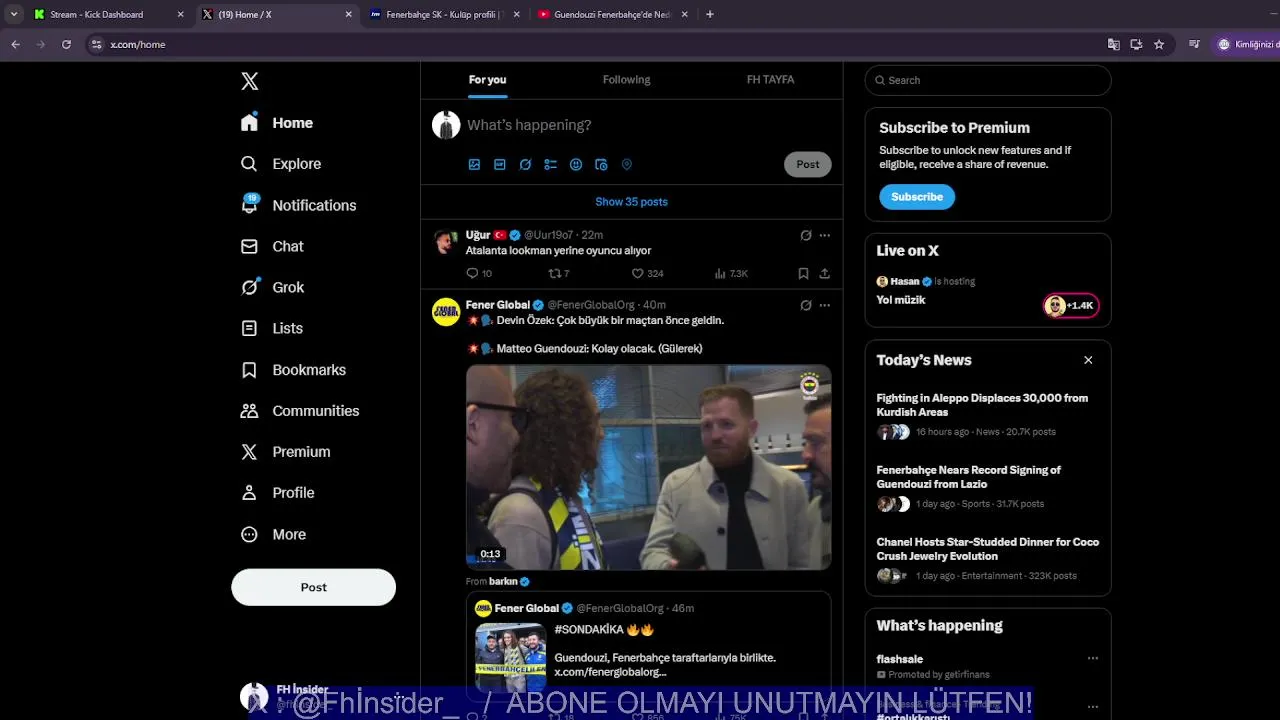Image resolution: width=1280 pixels, height=720 pixels.
Task: Repost Uğur's Atalanta post
Action: pos(559,273)
